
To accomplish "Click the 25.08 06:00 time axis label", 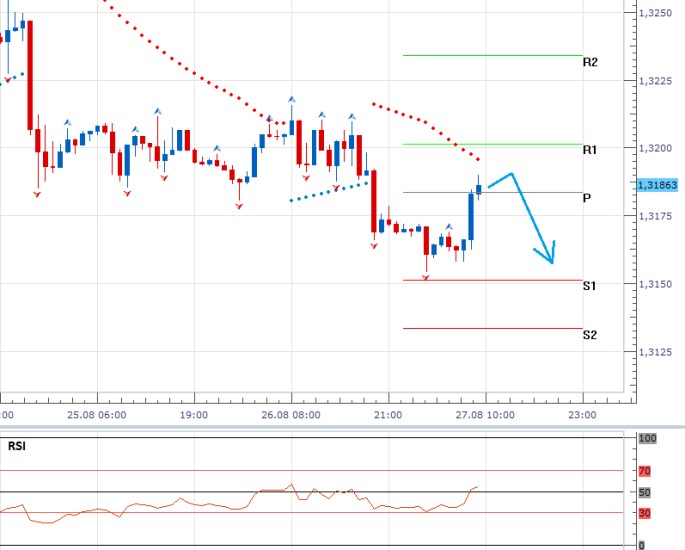I will 97,415.
